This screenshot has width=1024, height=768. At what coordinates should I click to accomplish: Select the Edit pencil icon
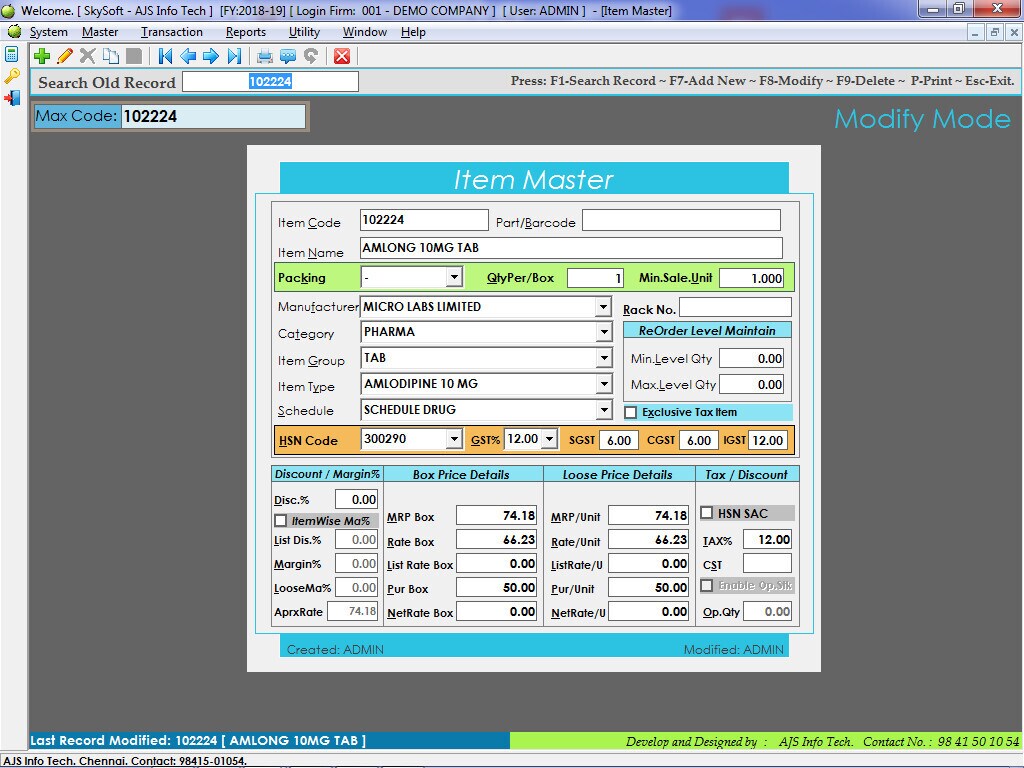[65, 57]
